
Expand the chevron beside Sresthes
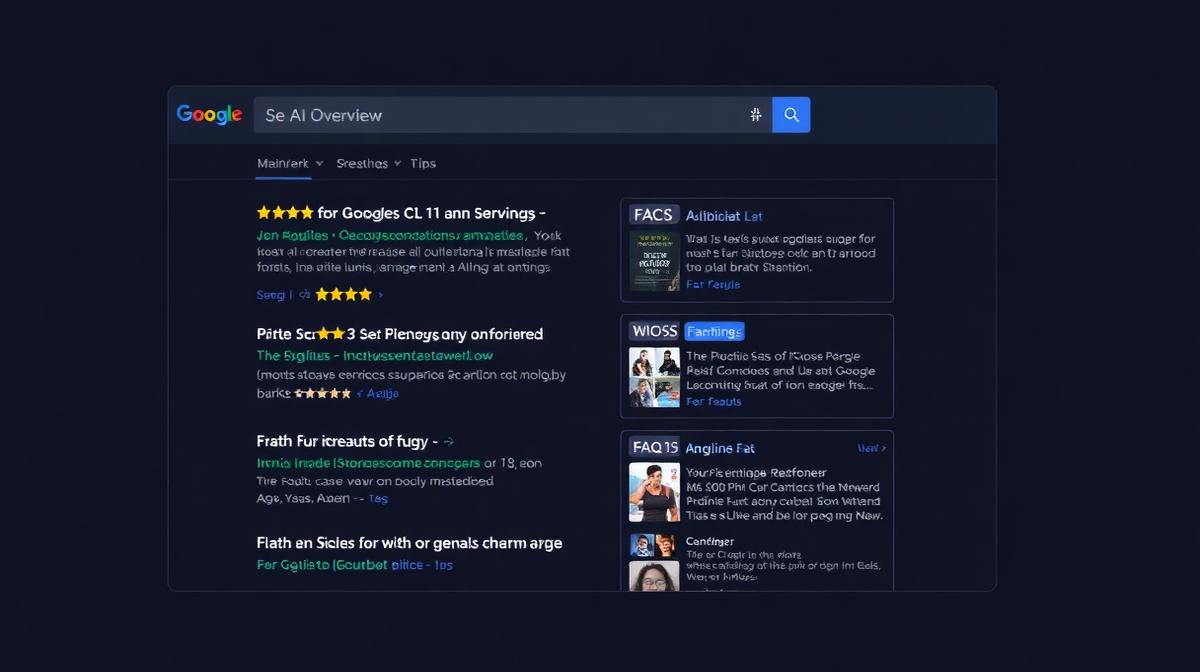pos(397,163)
